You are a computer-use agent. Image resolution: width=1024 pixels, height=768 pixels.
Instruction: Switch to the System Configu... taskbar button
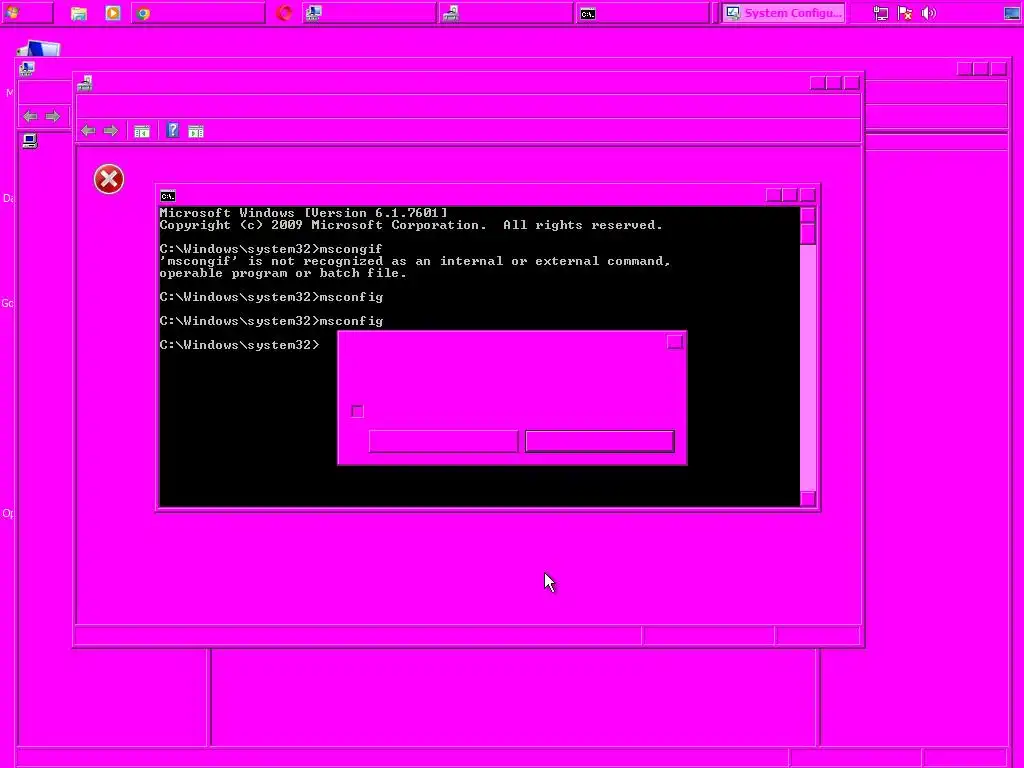coord(783,13)
